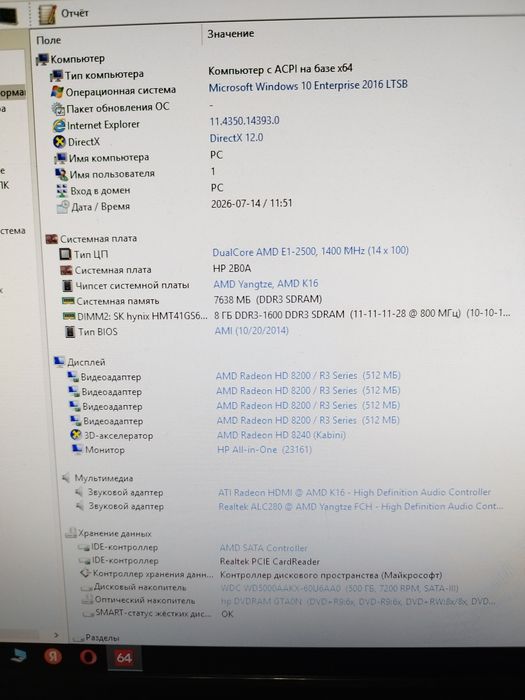
Task: Expand the left tree panel arrow
Action: tap(56, 635)
